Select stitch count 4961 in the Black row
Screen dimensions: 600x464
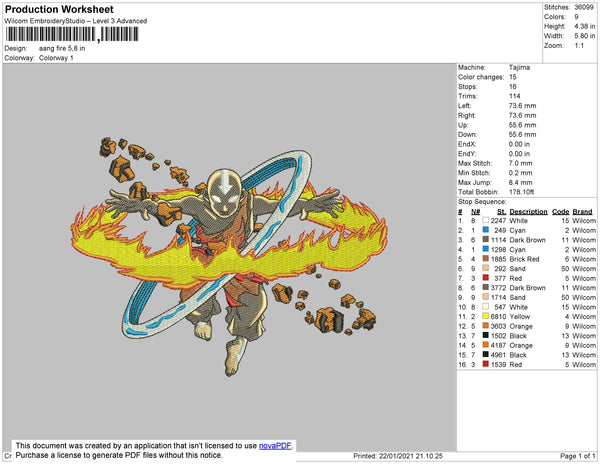pos(498,355)
